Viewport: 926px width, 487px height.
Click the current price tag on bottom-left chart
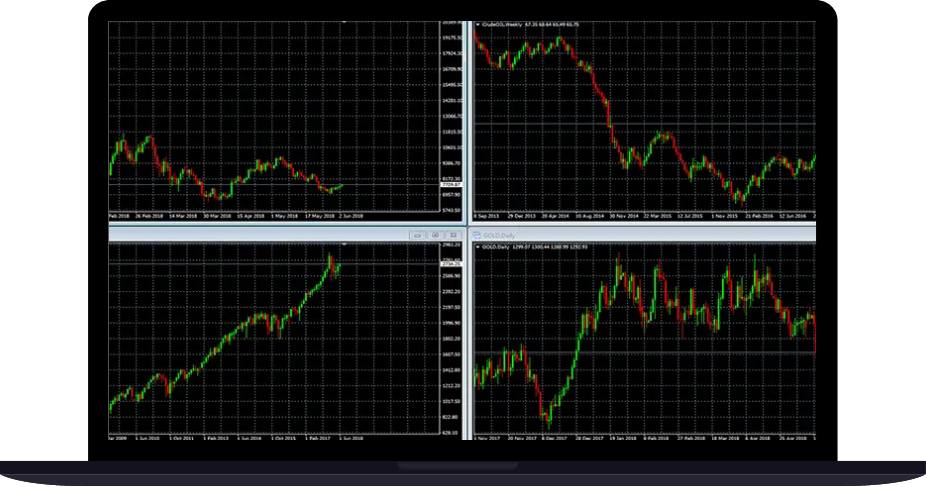449,264
